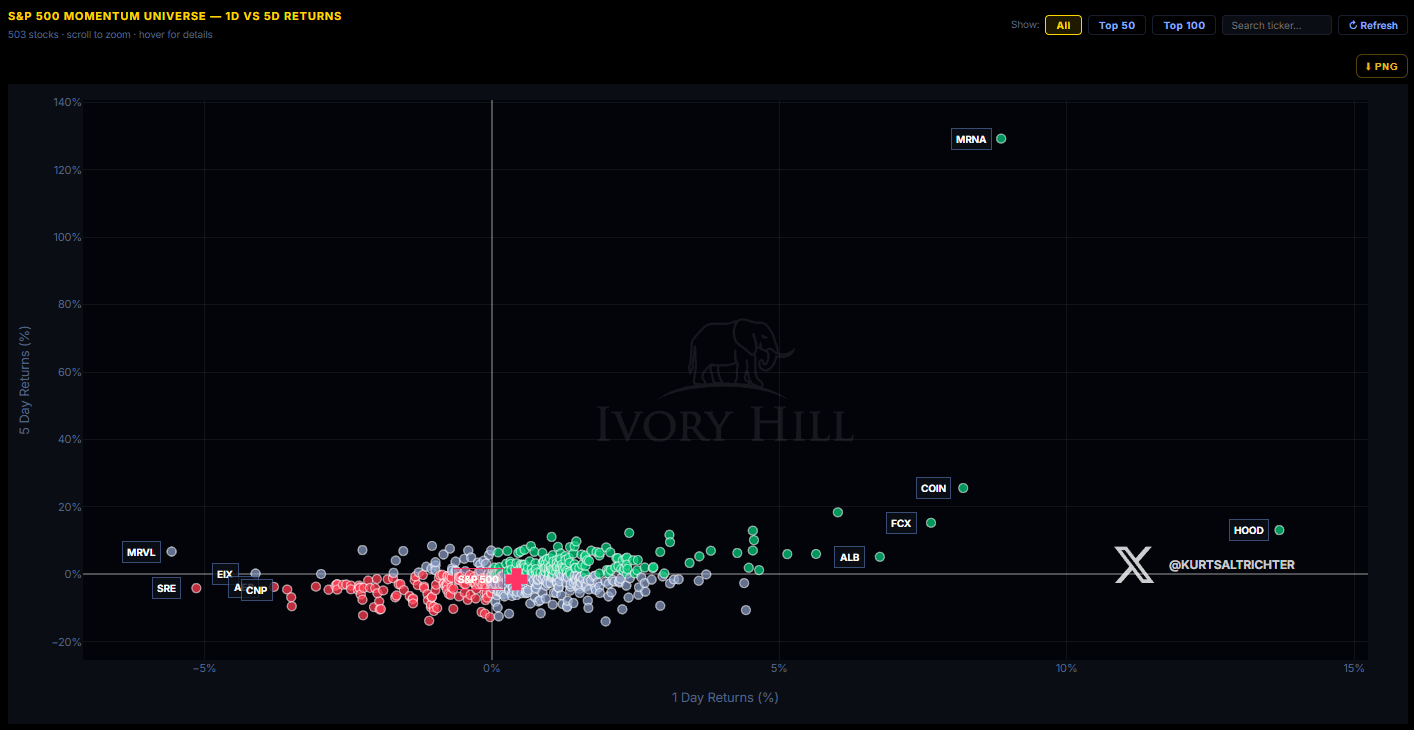
Task: Select the green MRNA data point
Action: coord(1001,139)
